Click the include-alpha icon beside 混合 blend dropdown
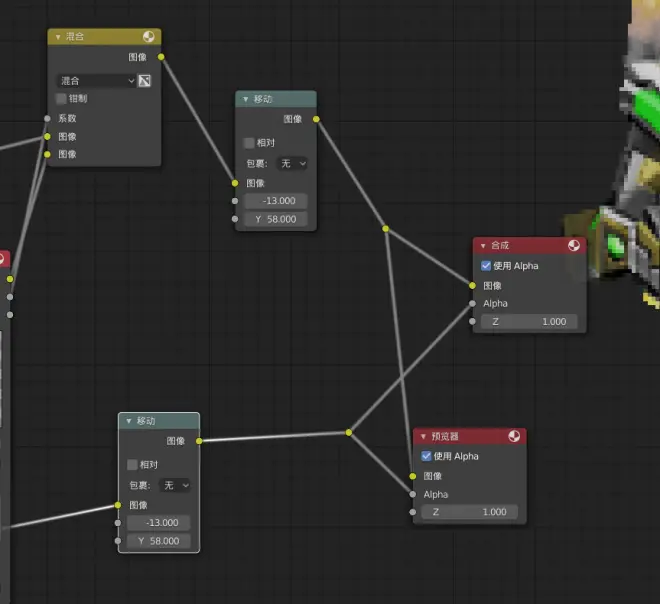Screen dimensions: 660x604 click(x=144, y=80)
